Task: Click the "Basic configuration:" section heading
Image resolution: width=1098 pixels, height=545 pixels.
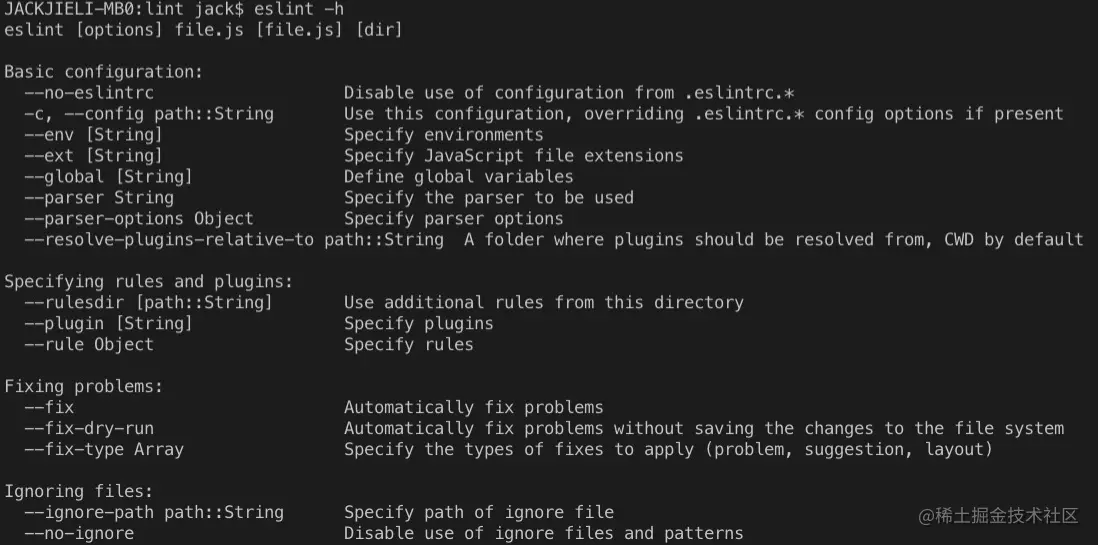Action: tap(104, 72)
